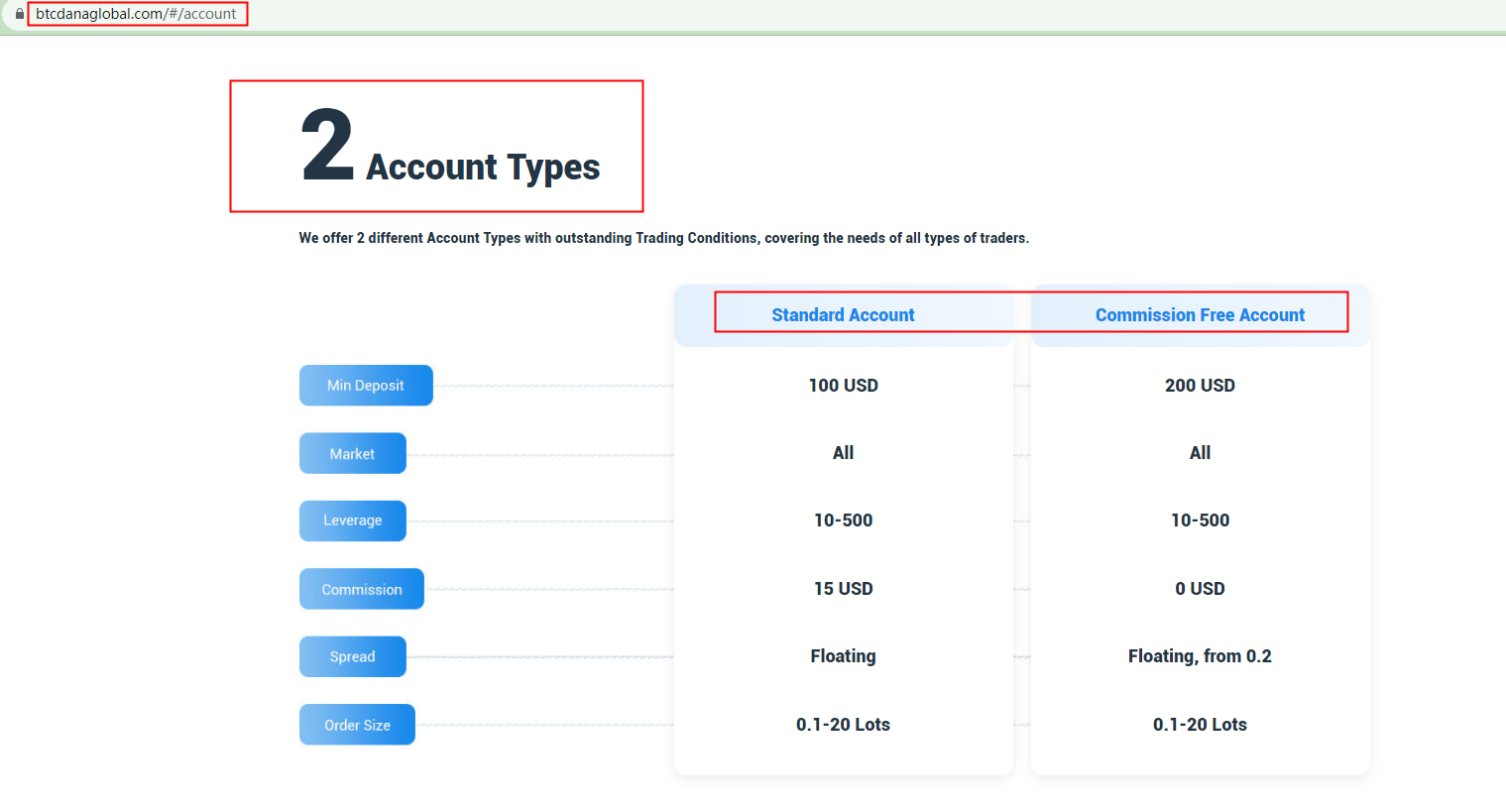The height and width of the screenshot is (812, 1506).
Task: Select the Commission pill label
Action: [x=361, y=588]
